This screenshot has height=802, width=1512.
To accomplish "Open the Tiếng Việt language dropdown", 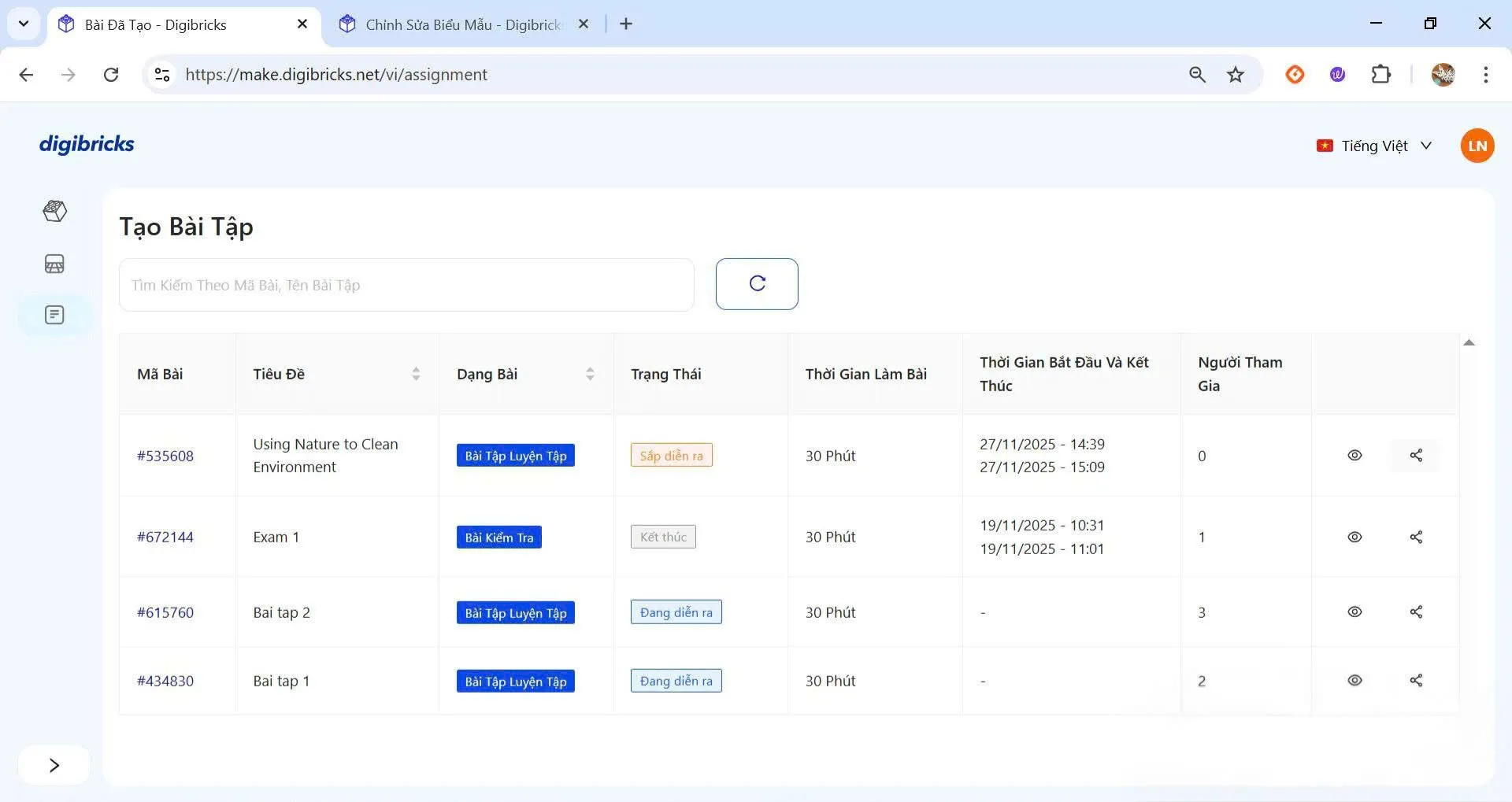I will coord(1374,146).
